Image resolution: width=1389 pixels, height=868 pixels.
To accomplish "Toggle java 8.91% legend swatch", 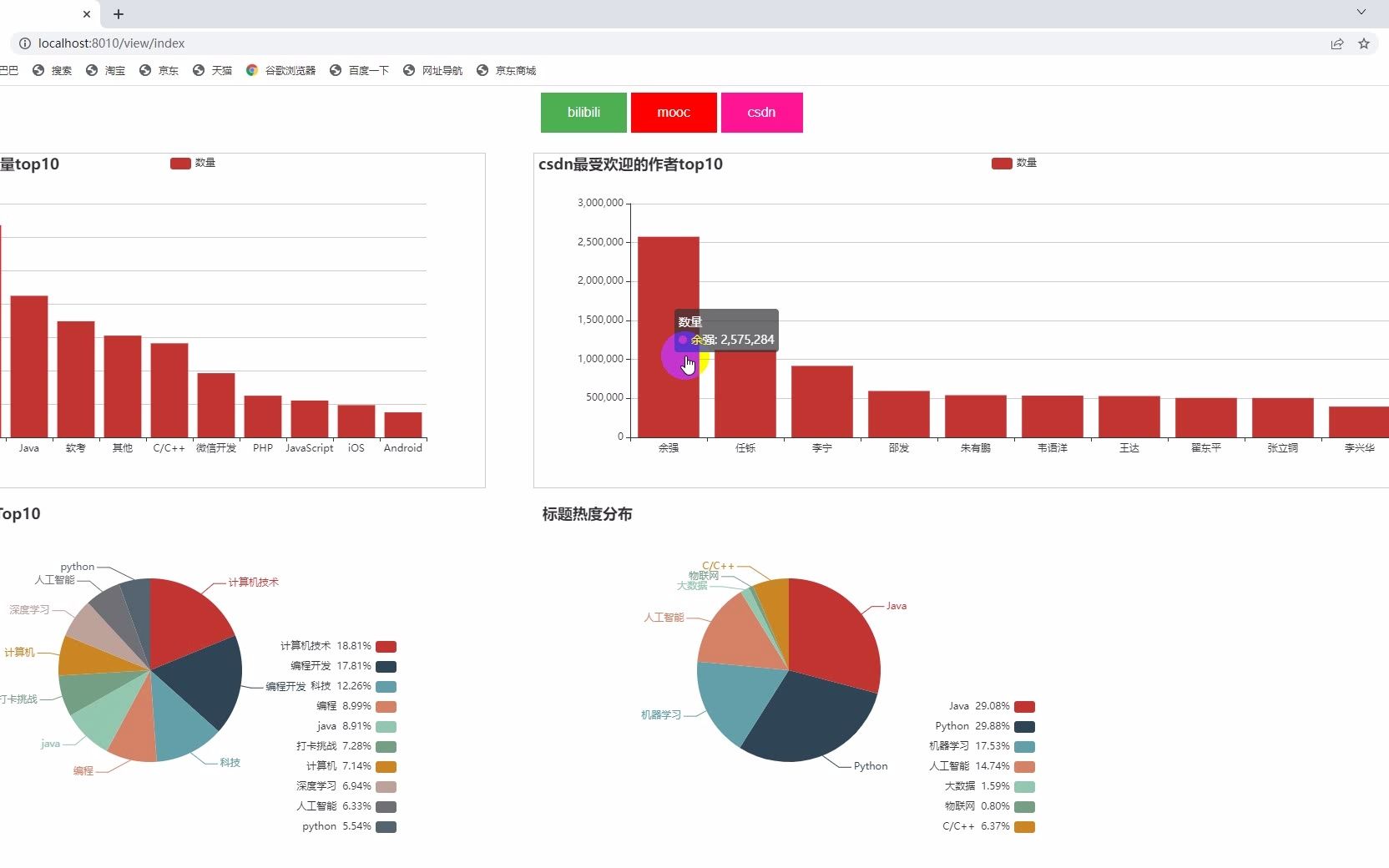I will click(x=386, y=727).
